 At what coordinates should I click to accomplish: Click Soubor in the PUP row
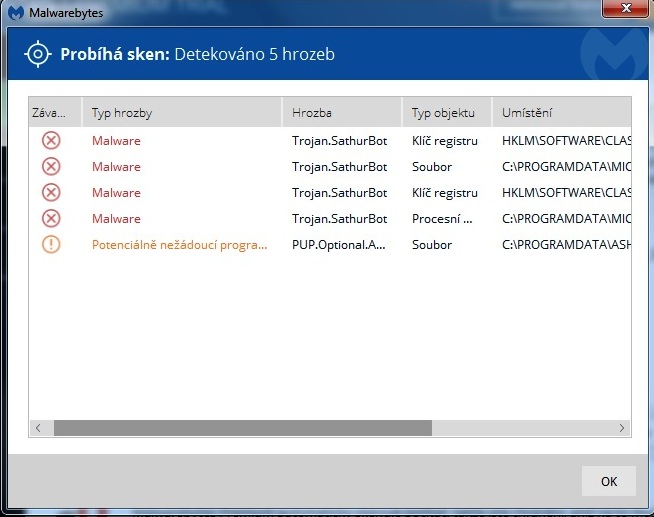(x=432, y=245)
